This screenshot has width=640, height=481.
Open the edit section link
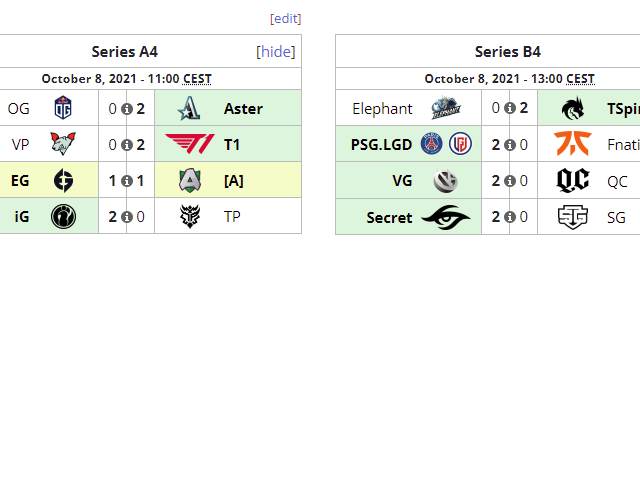coord(285,18)
